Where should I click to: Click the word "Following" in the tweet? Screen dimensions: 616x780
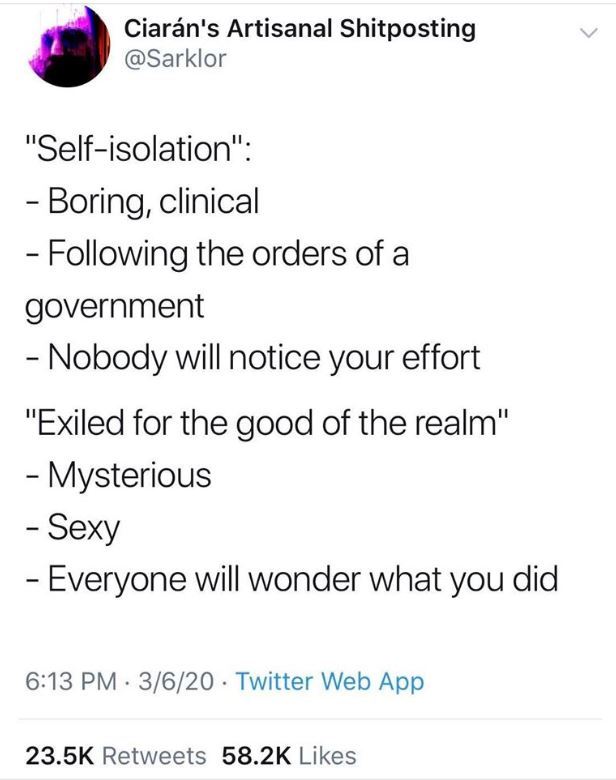coord(112,254)
